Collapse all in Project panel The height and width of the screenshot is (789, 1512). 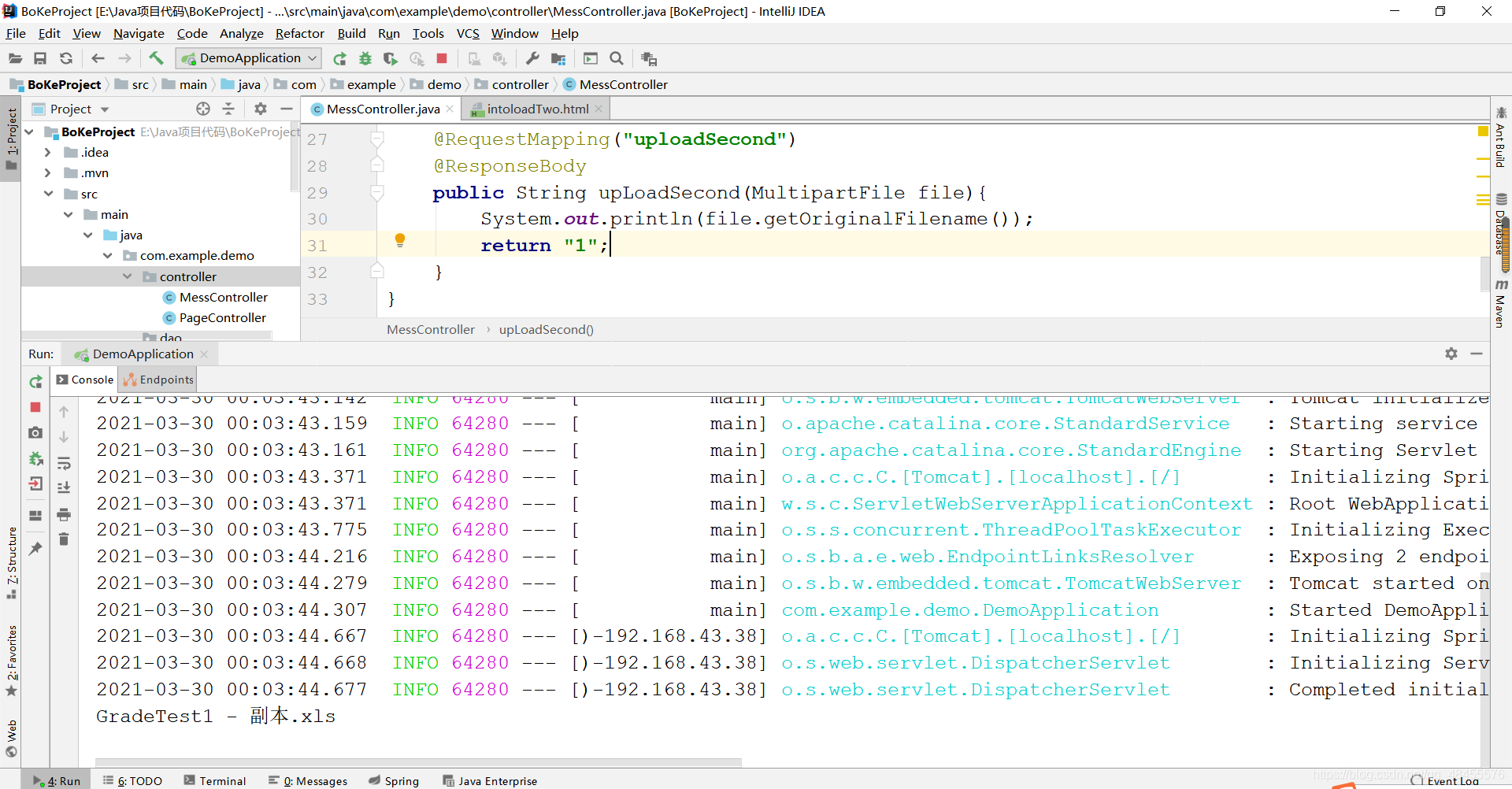click(228, 109)
